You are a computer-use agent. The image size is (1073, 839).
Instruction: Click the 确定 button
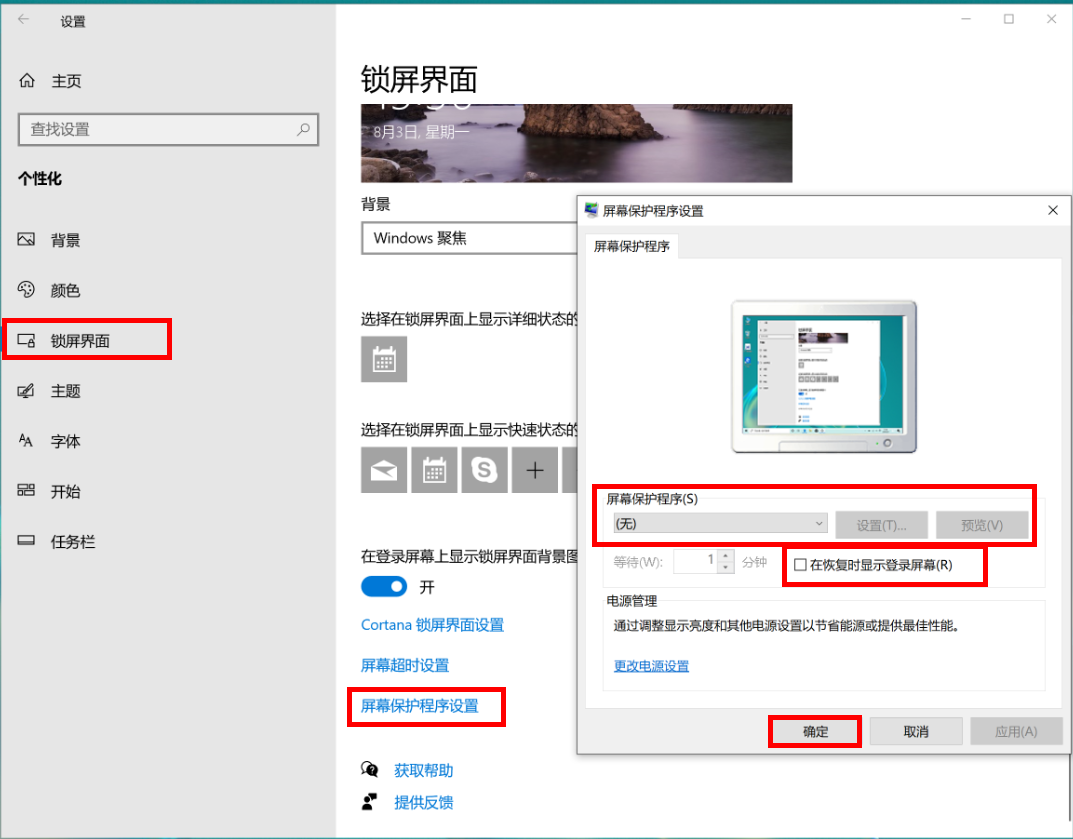click(x=815, y=732)
